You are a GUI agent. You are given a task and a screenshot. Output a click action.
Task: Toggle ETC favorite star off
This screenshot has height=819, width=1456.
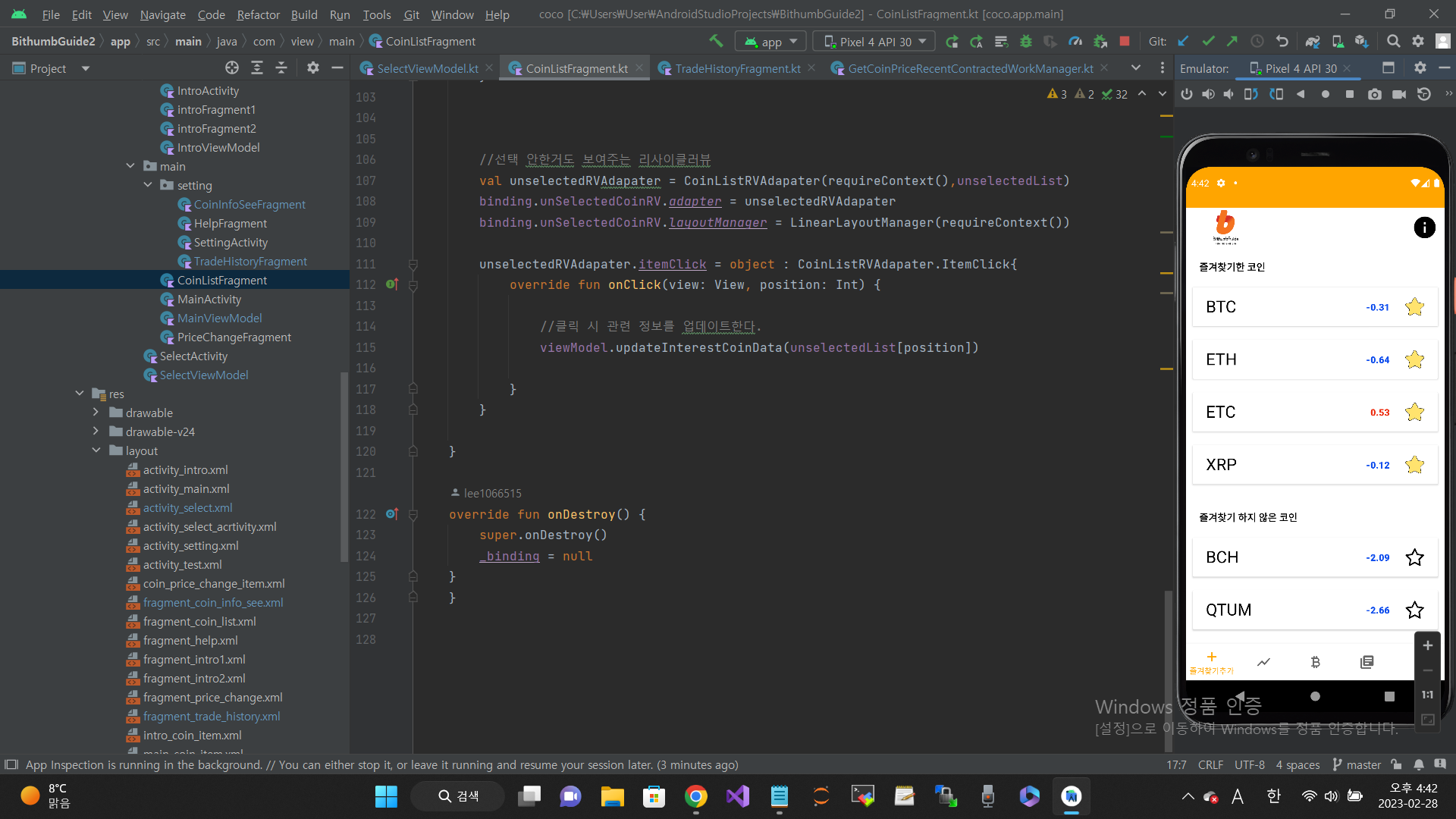[x=1414, y=413]
